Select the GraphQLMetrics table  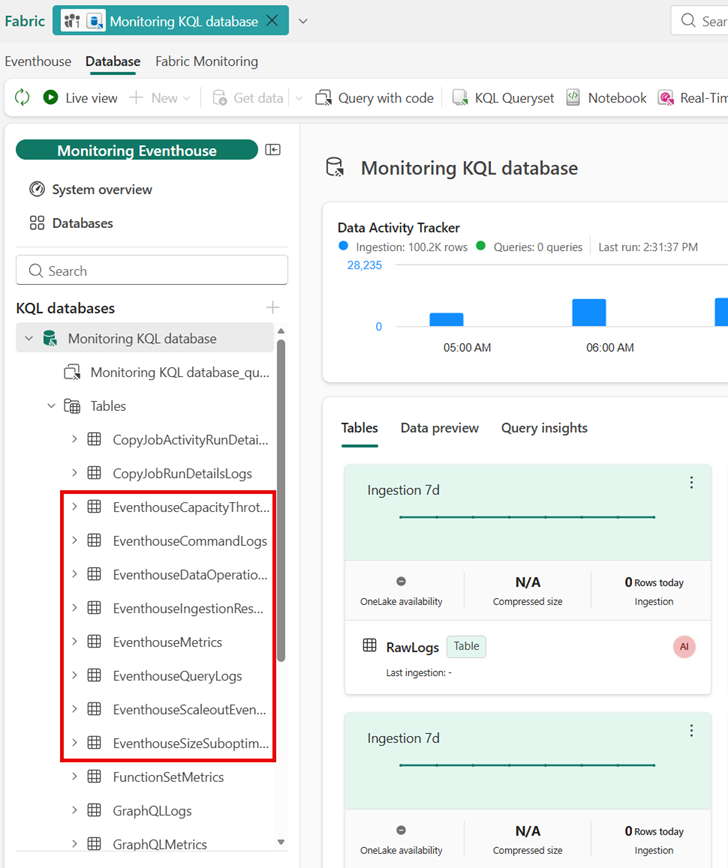click(x=160, y=844)
